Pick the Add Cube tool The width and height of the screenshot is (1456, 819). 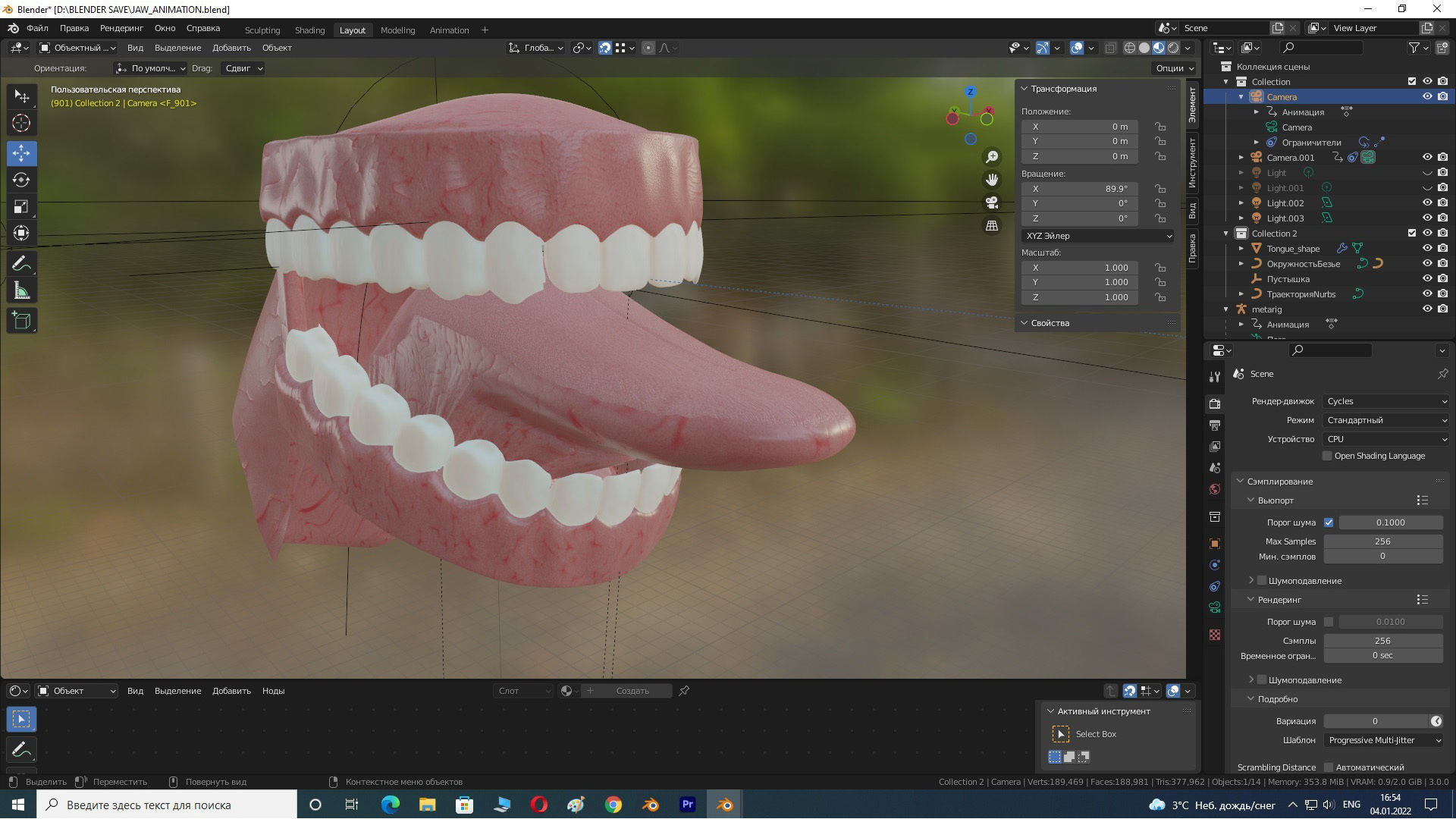(21, 319)
